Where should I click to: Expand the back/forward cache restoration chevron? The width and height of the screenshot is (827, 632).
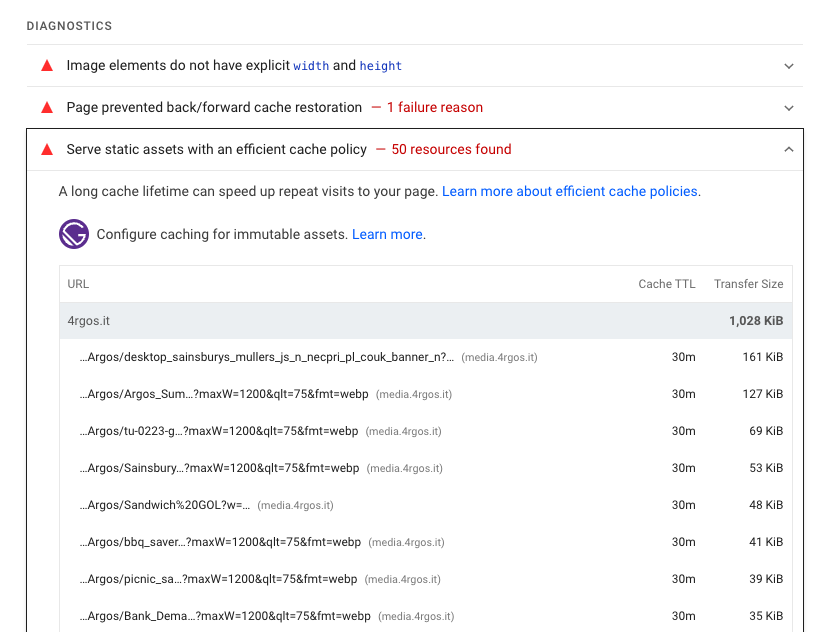tap(788, 108)
